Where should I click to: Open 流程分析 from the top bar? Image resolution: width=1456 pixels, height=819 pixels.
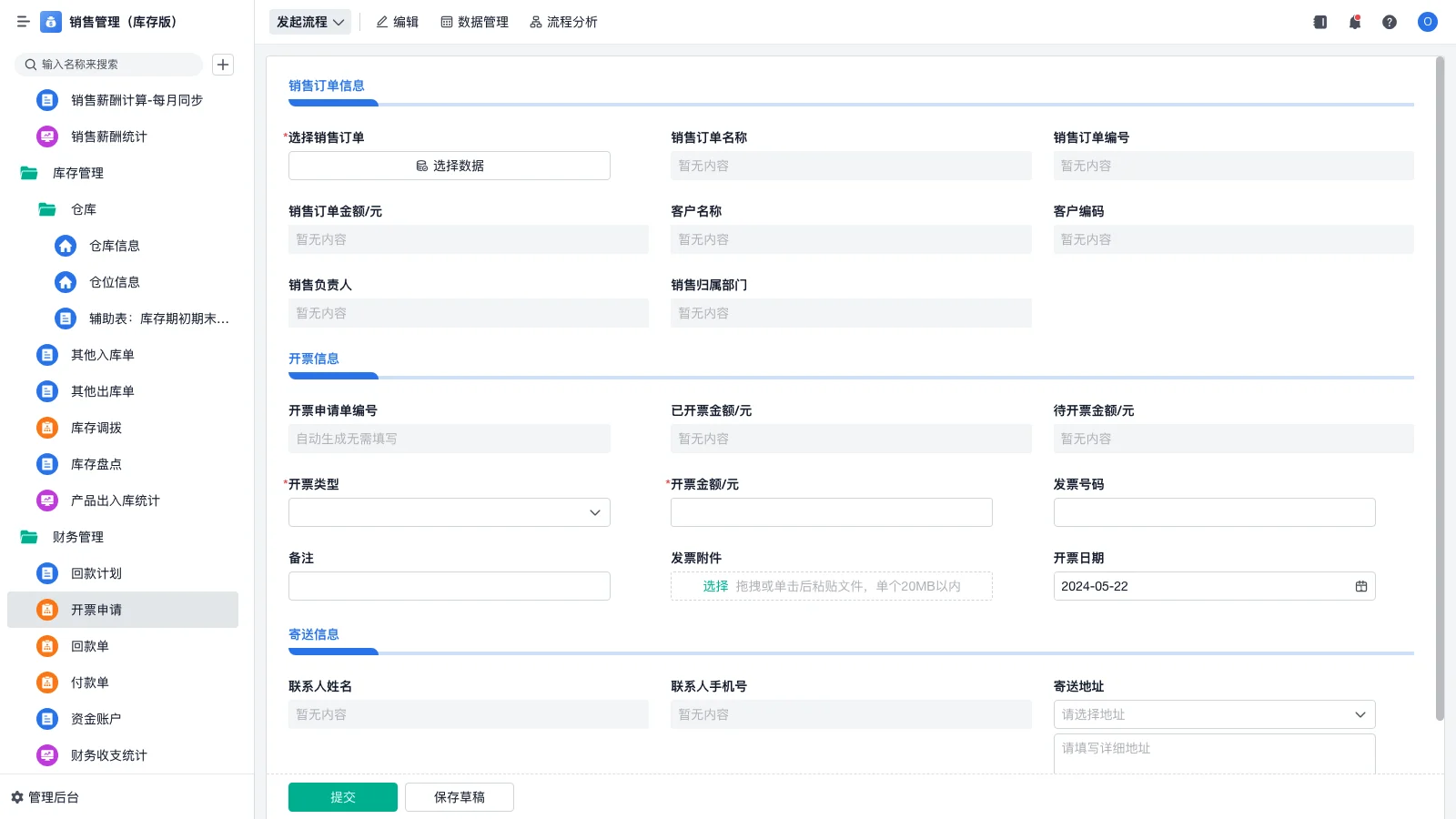click(563, 22)
